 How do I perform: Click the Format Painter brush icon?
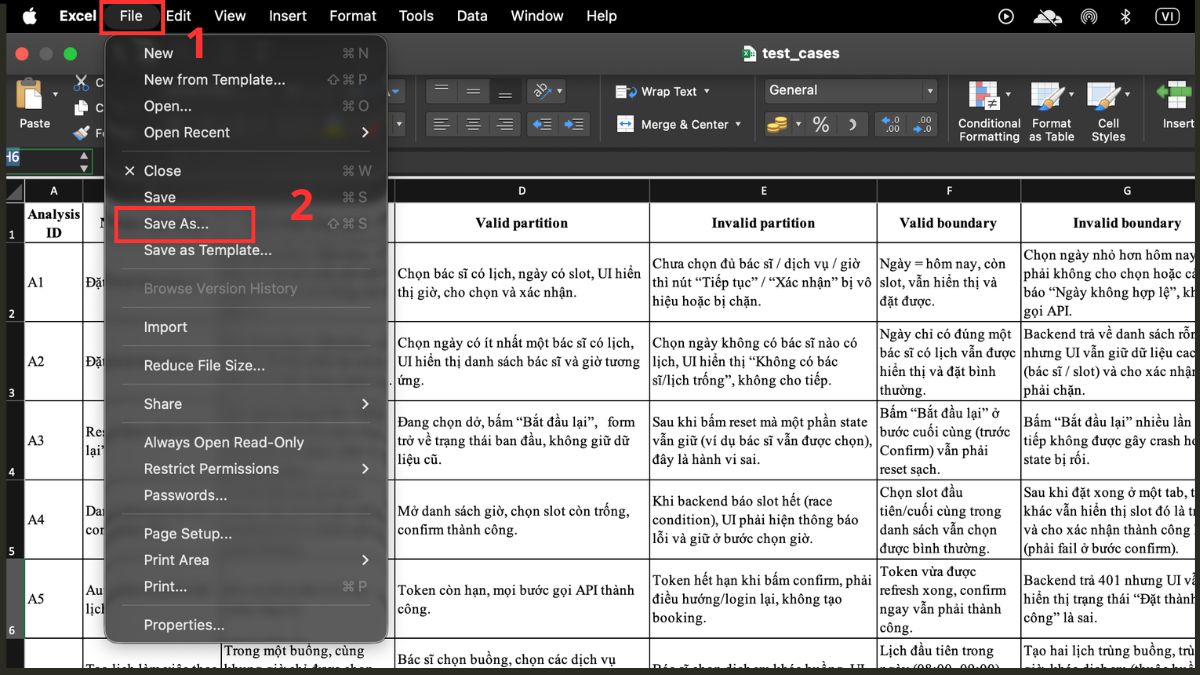tap(81, 132)
